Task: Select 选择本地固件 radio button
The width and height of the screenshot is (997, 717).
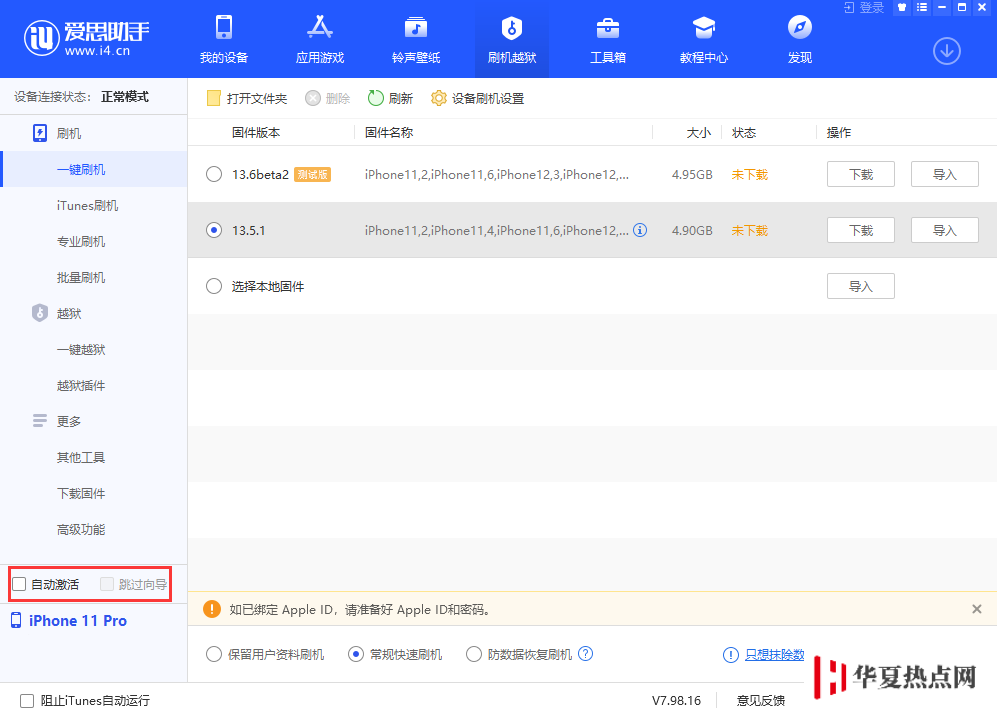Action: [214, 286]
